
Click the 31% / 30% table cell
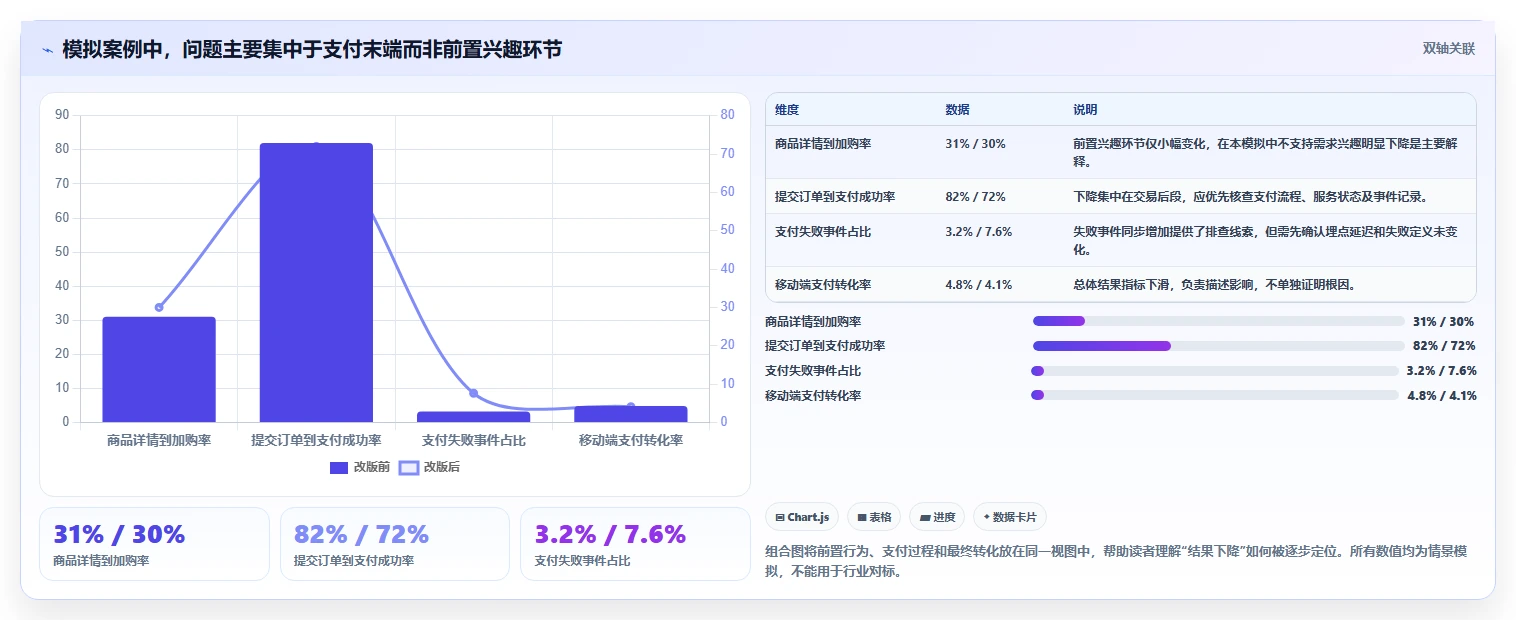[x=975, y=144]
